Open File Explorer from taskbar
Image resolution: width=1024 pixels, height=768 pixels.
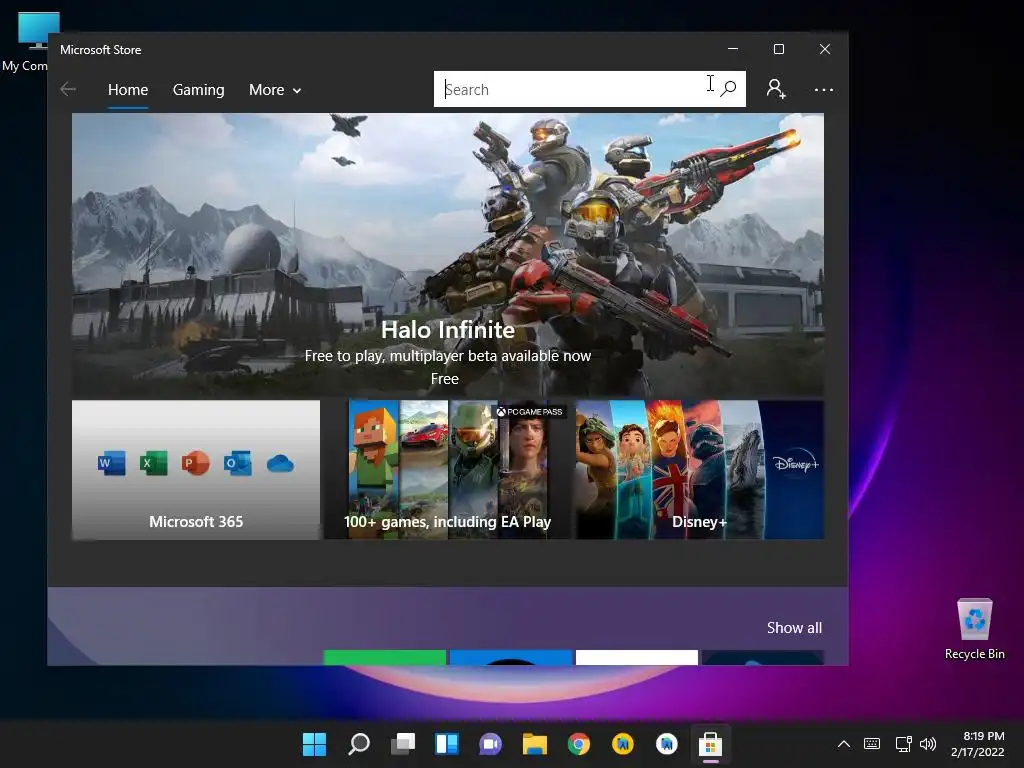pyautogui.click(x=534, y=744)
